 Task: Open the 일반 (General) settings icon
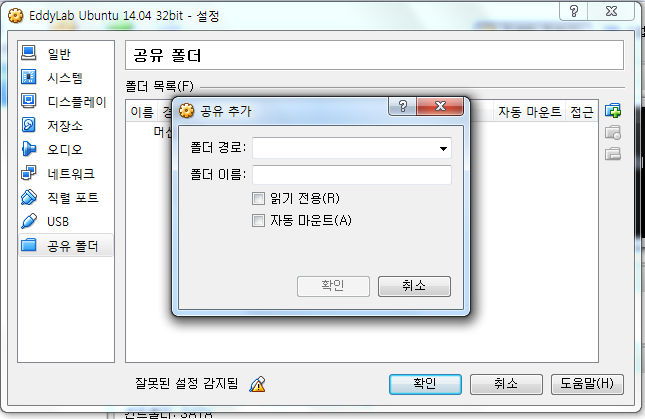[x=29, y=53]
